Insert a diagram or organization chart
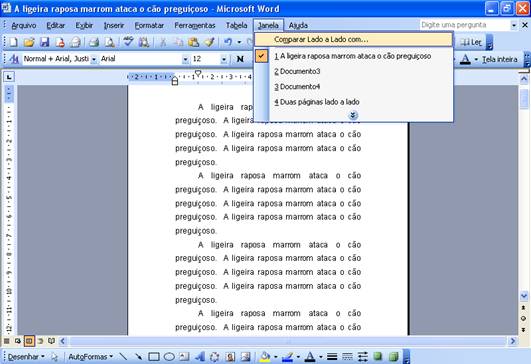The width and height of the screenshot is (531, 364). [215, 357]
